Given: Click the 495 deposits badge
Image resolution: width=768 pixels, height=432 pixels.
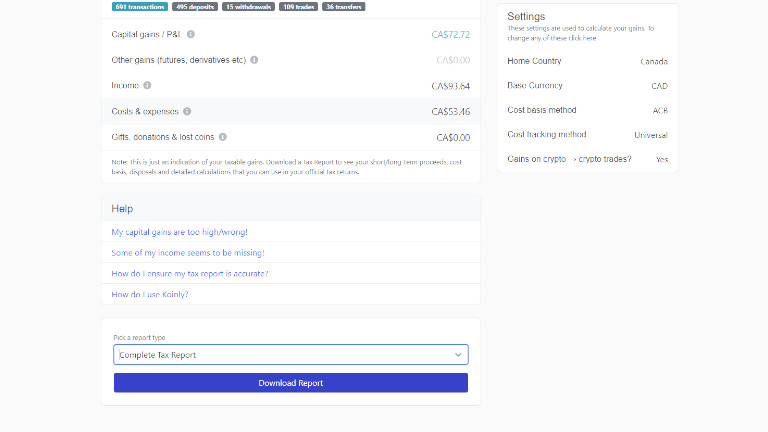Looking at the screenshot, I should pyautogui.click(x=195, y=7).
